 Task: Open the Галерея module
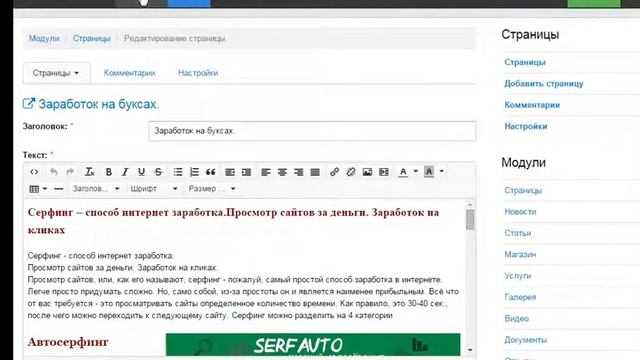click(x=520, y=297)
